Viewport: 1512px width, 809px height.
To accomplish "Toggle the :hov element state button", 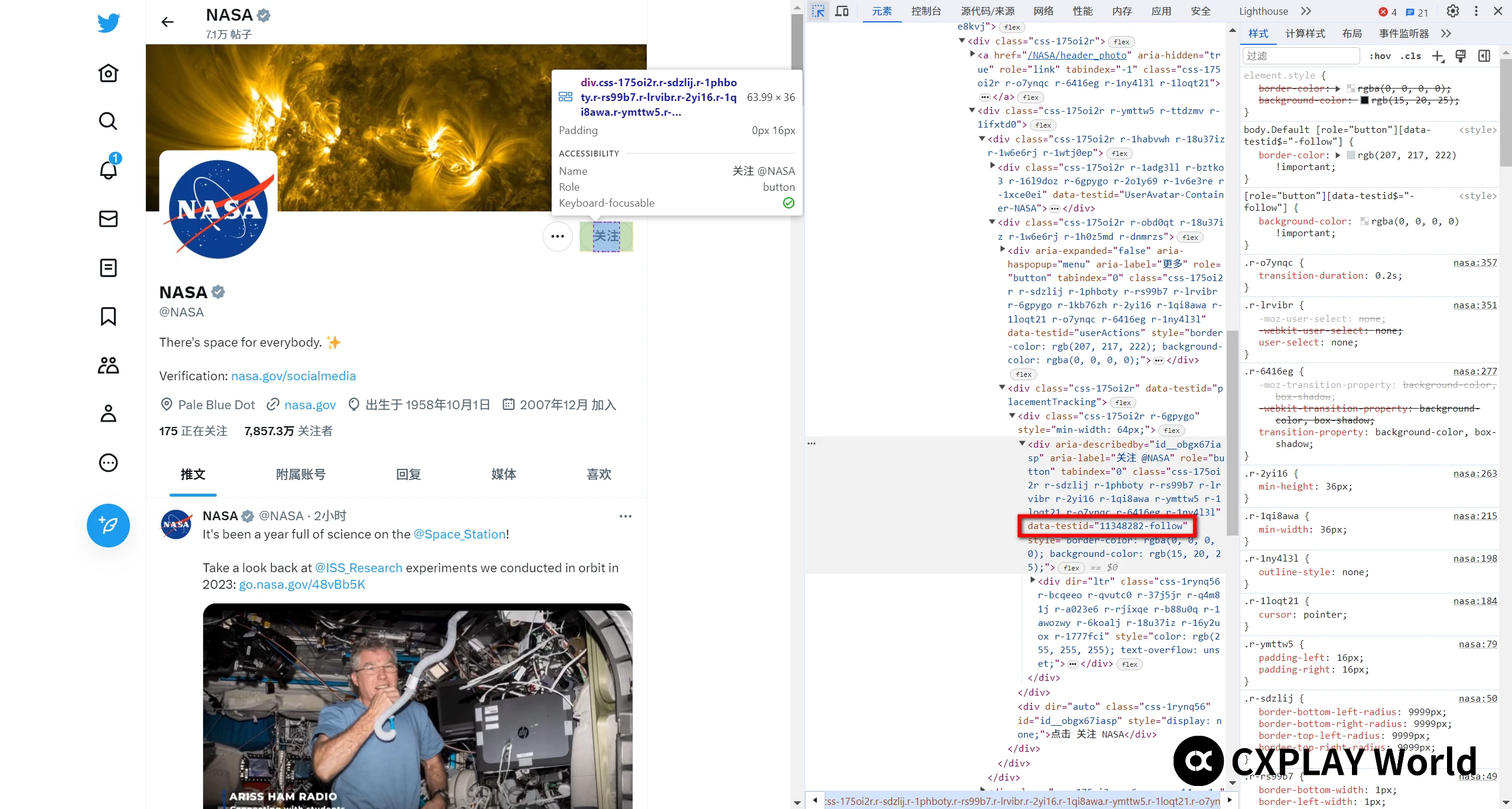I will pyautogui.click(x=1380, y=56).
